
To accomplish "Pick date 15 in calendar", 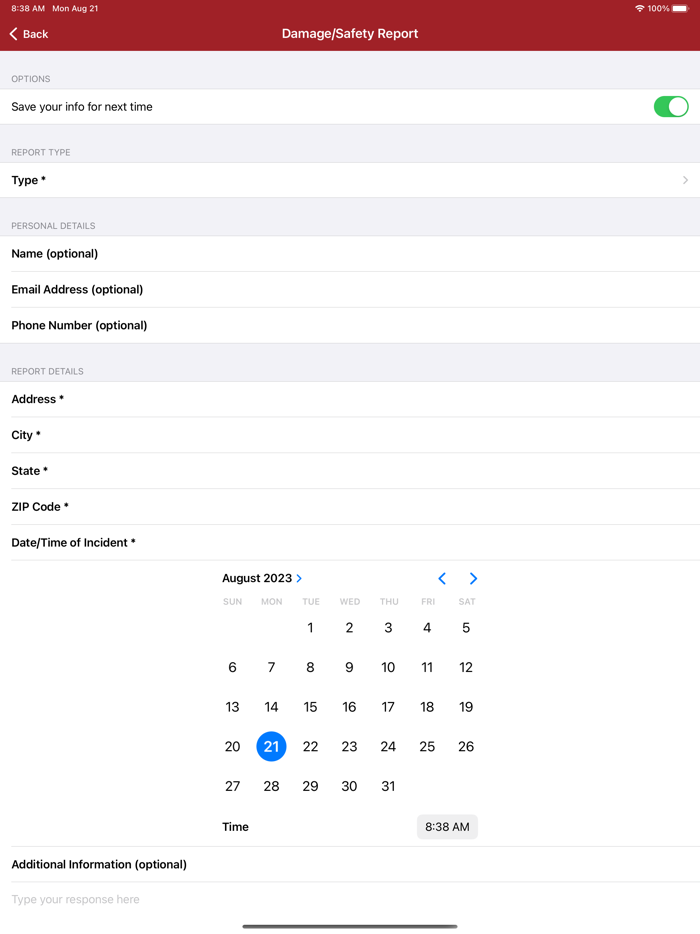I will 310,707.
